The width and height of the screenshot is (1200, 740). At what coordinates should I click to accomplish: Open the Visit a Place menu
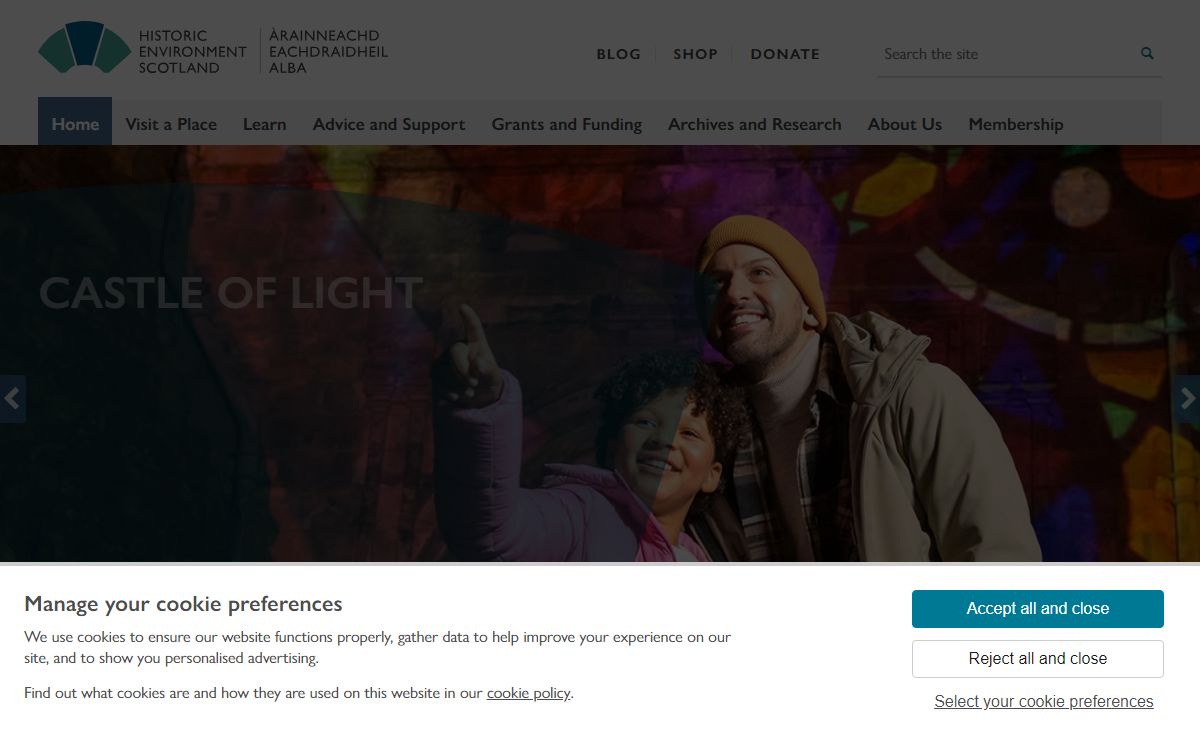click(171, 124)
